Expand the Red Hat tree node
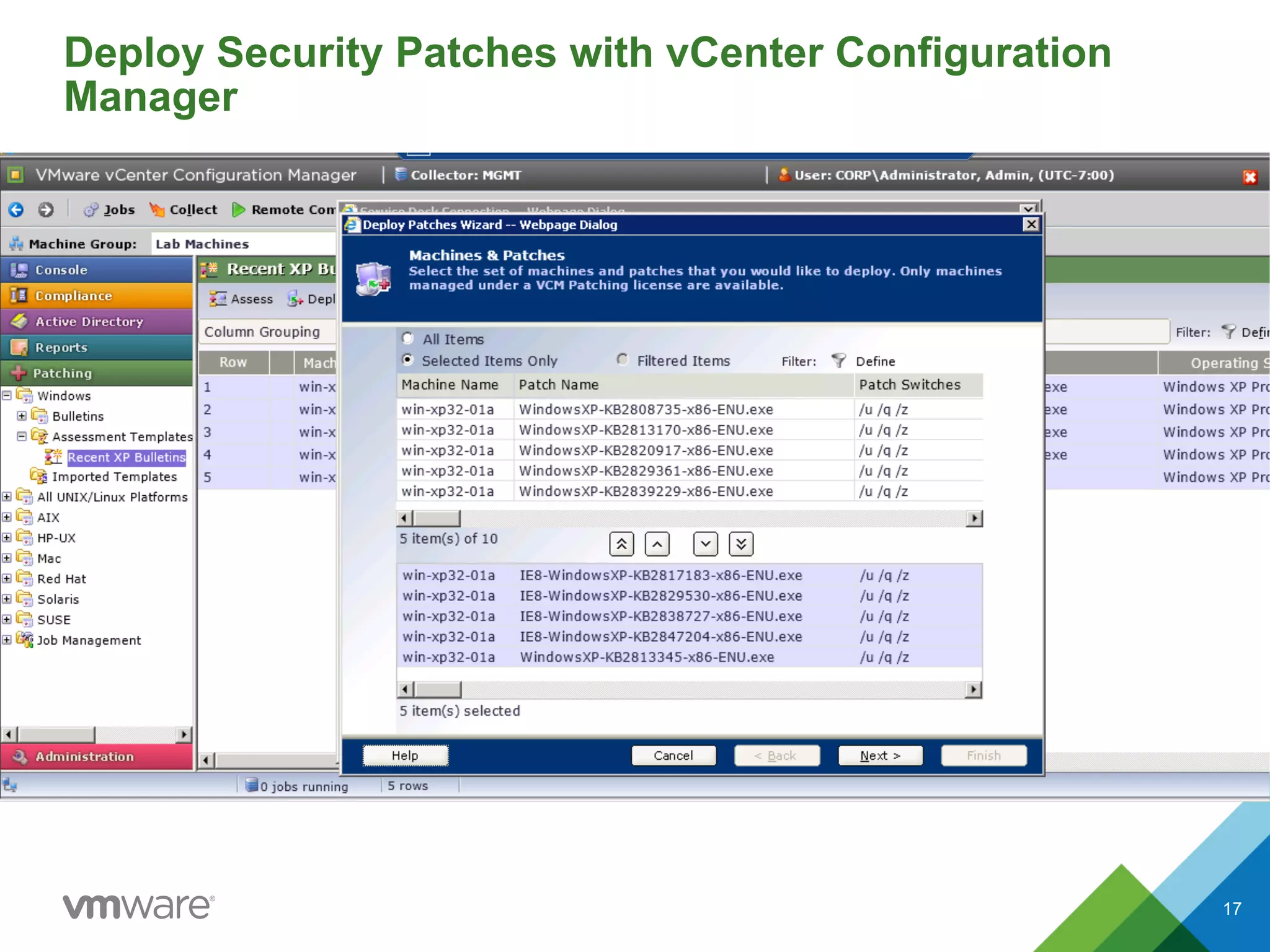The height and width of the screenshot is (952, 1270). [7, 578]
